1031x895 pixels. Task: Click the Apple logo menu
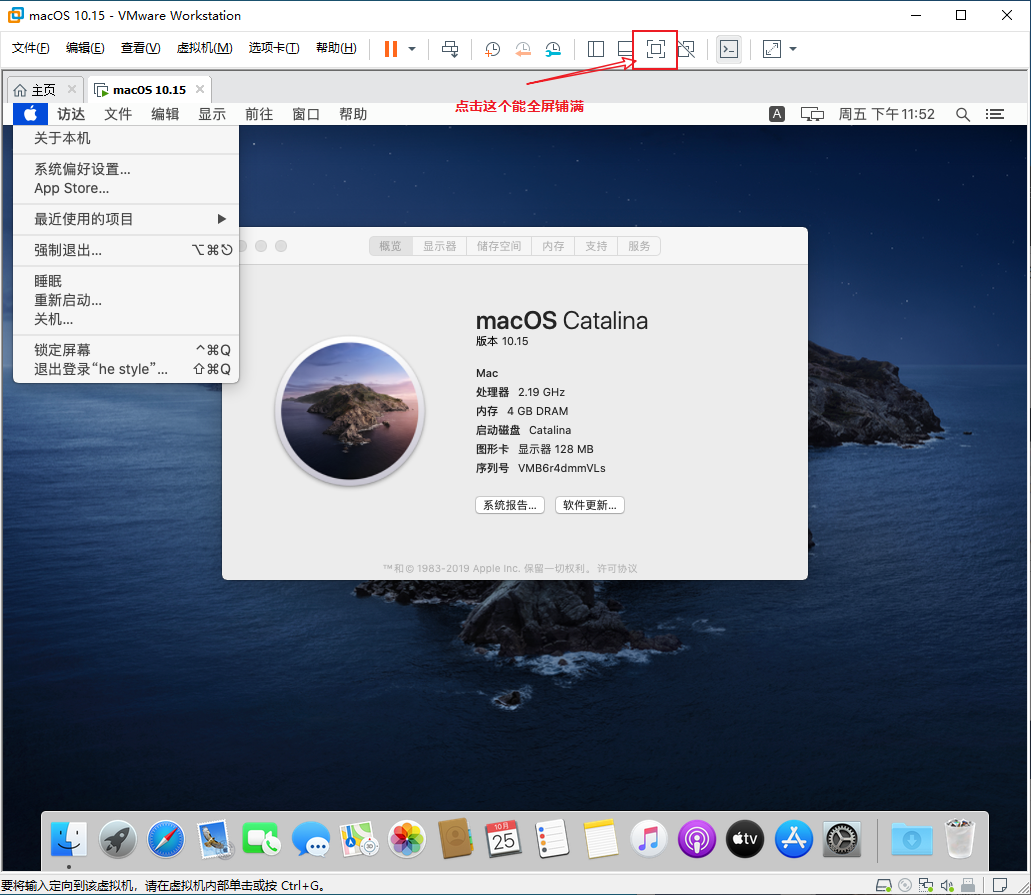click(x=30, y=114)
